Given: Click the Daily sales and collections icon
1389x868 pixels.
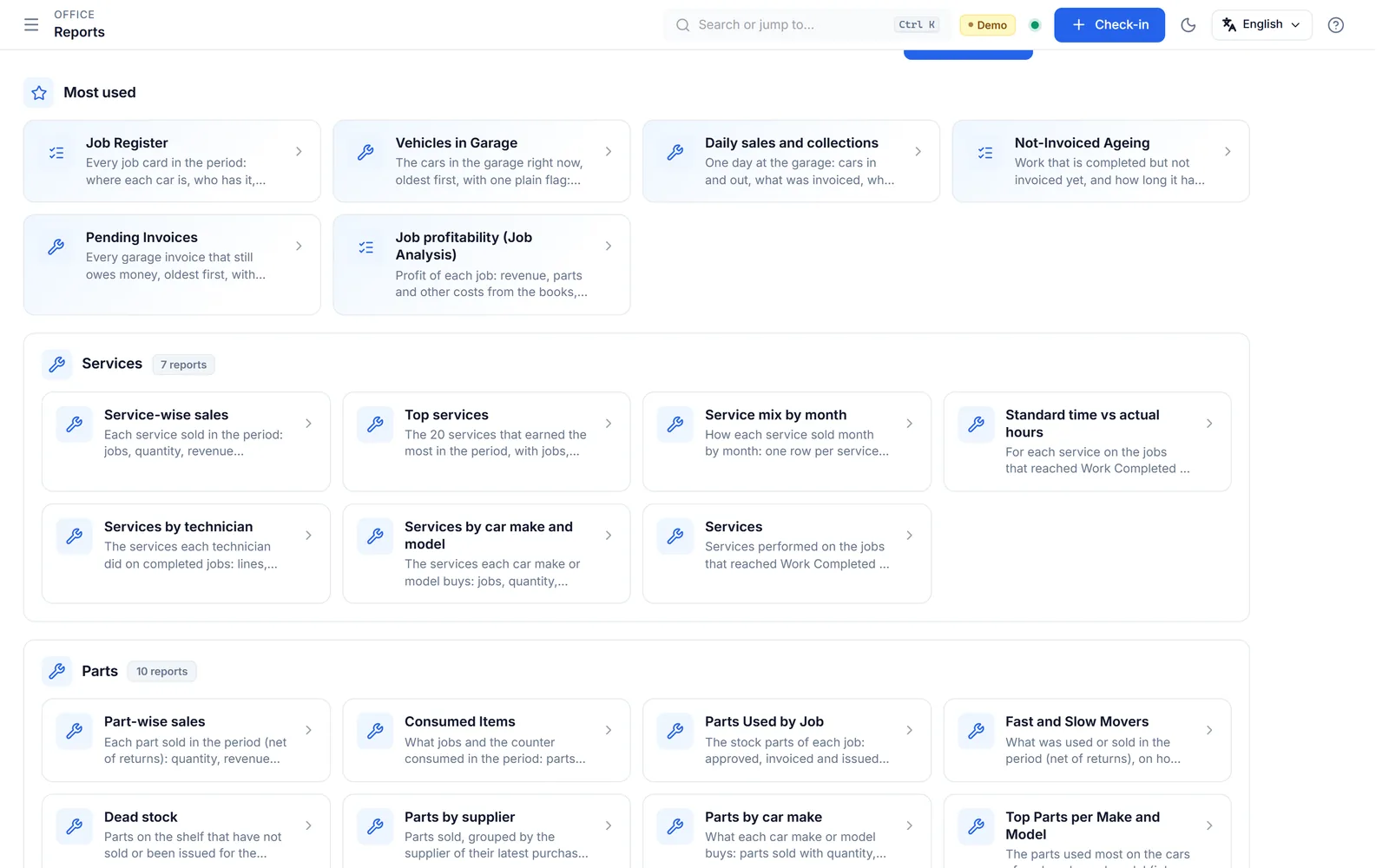Looking at the screenshot, I should coord(675,153).
